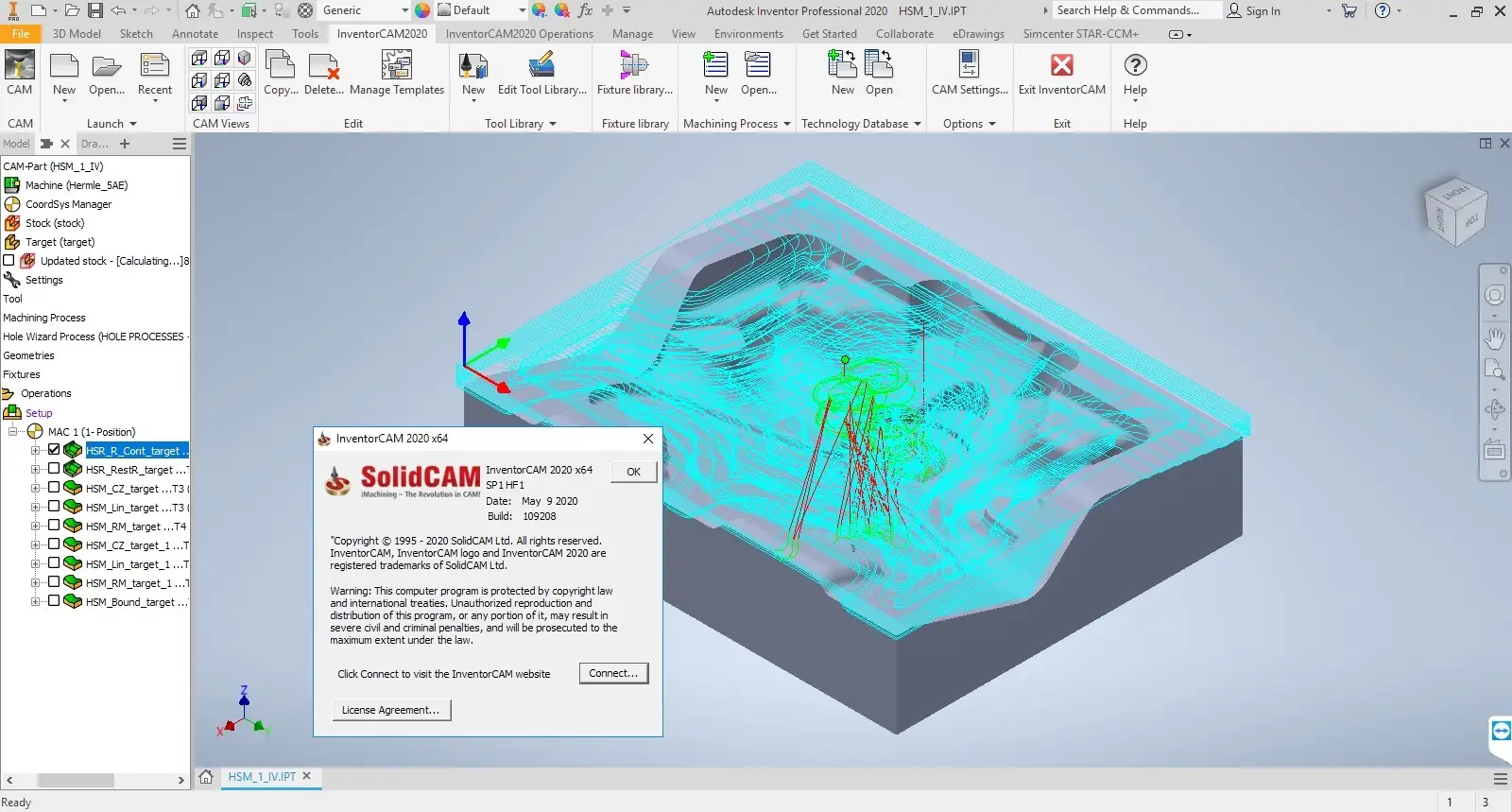Check the HSM_Lin_target T3 operation checkbox
Image resolution: width=1512 pixels, height=812 pixels.
[x=54, y=507]
